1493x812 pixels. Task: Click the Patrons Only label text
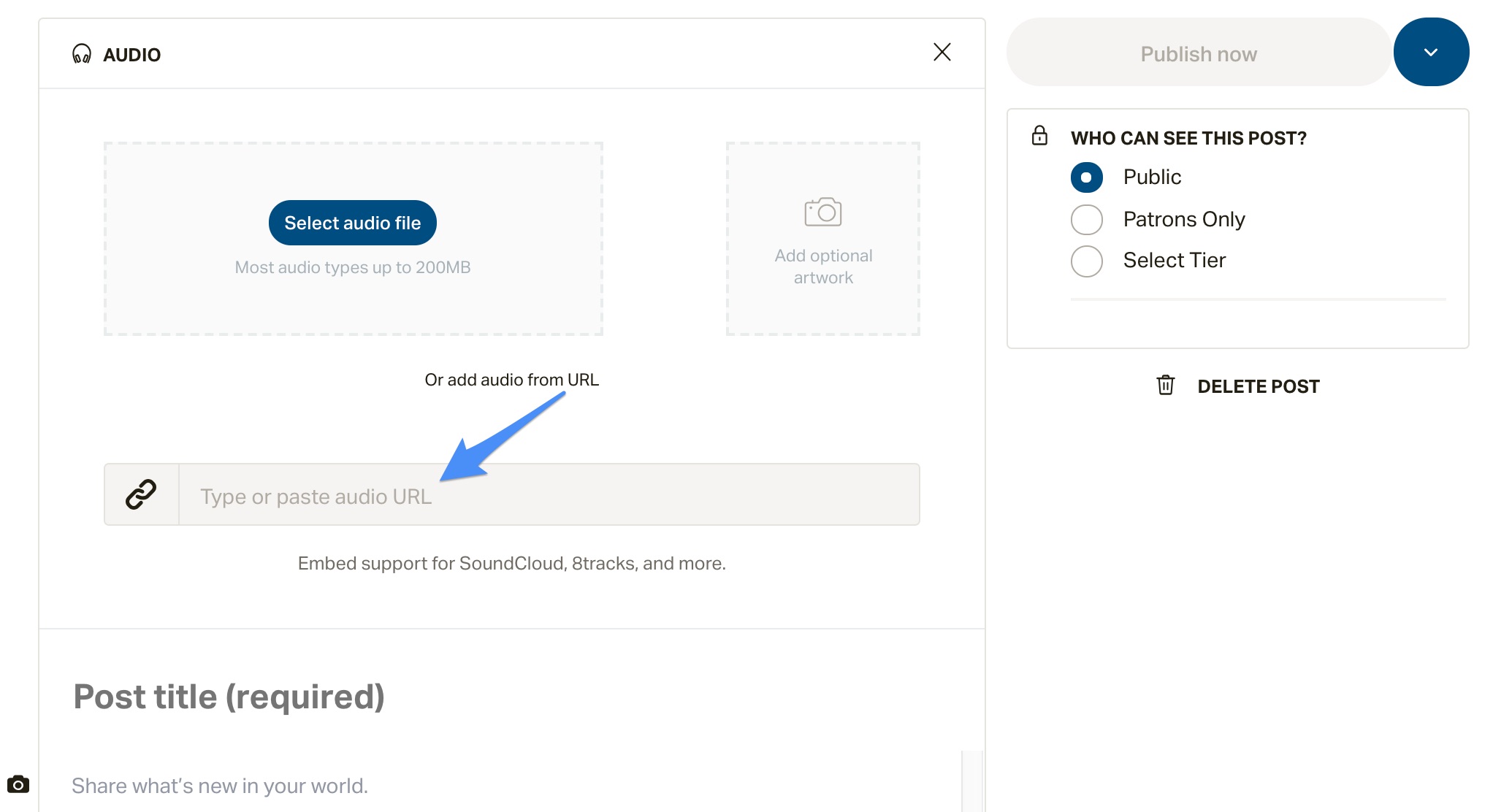1184,219
